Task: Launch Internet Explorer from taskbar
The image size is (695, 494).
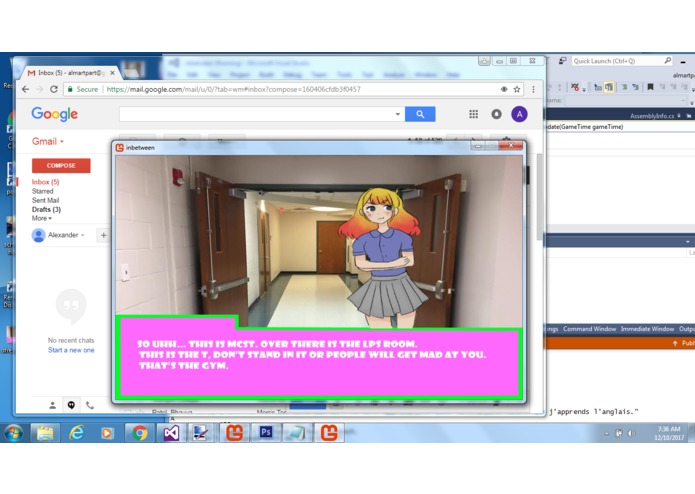Action: tap(76, 433)
